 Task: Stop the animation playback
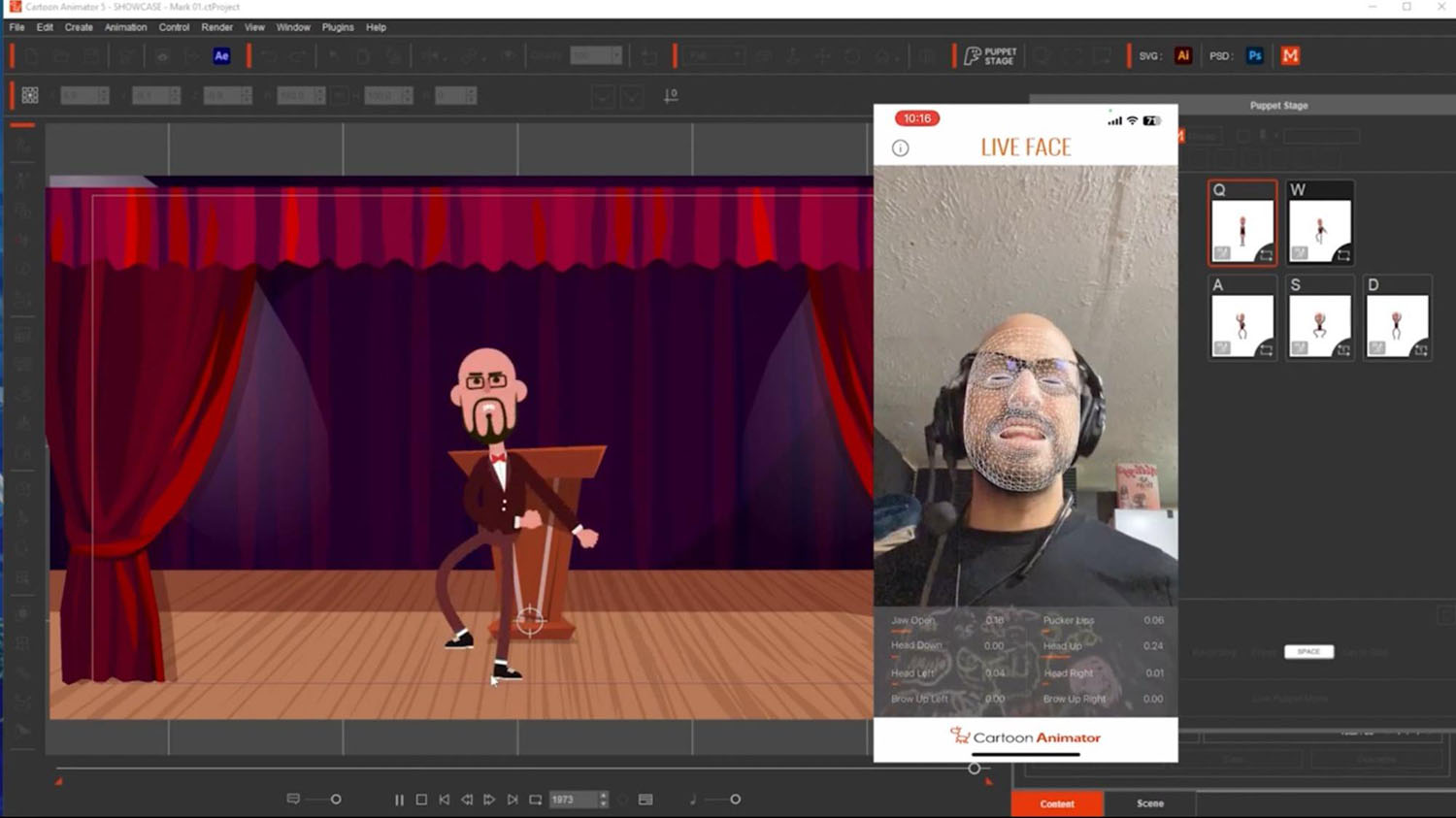421,800
